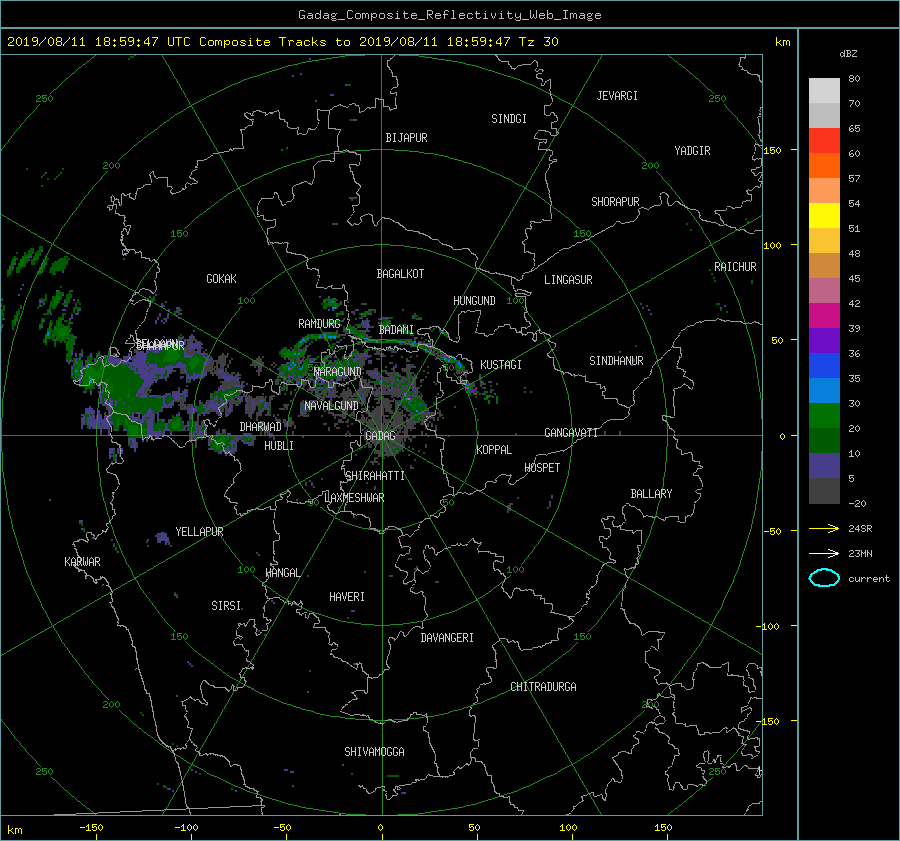Click the current legend label

[x=868, y=579]
